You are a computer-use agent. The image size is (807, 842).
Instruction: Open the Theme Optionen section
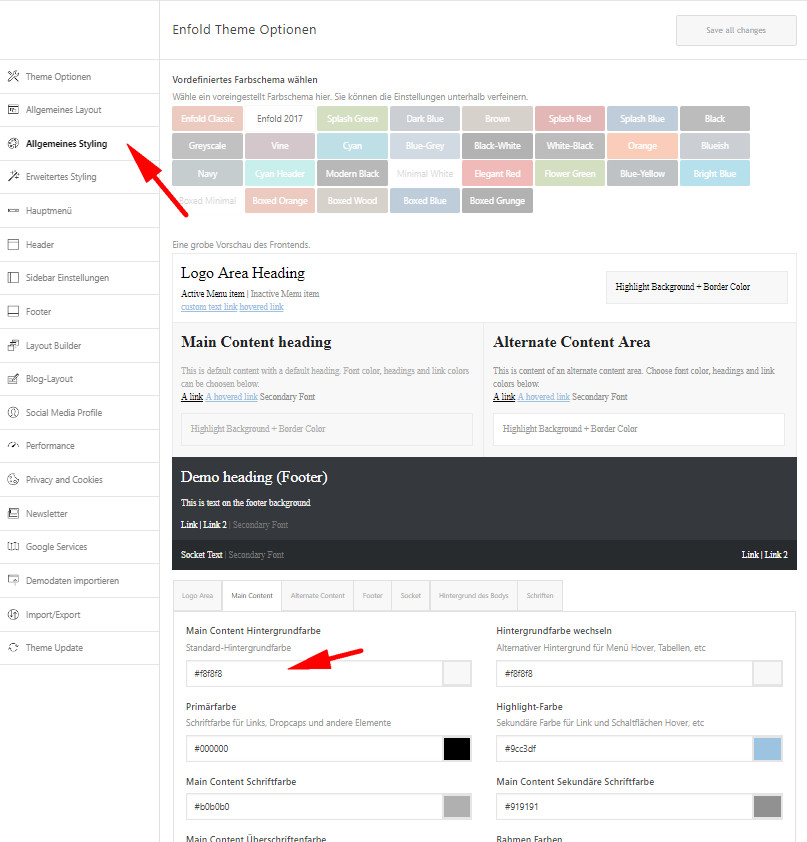pos(79,76)
